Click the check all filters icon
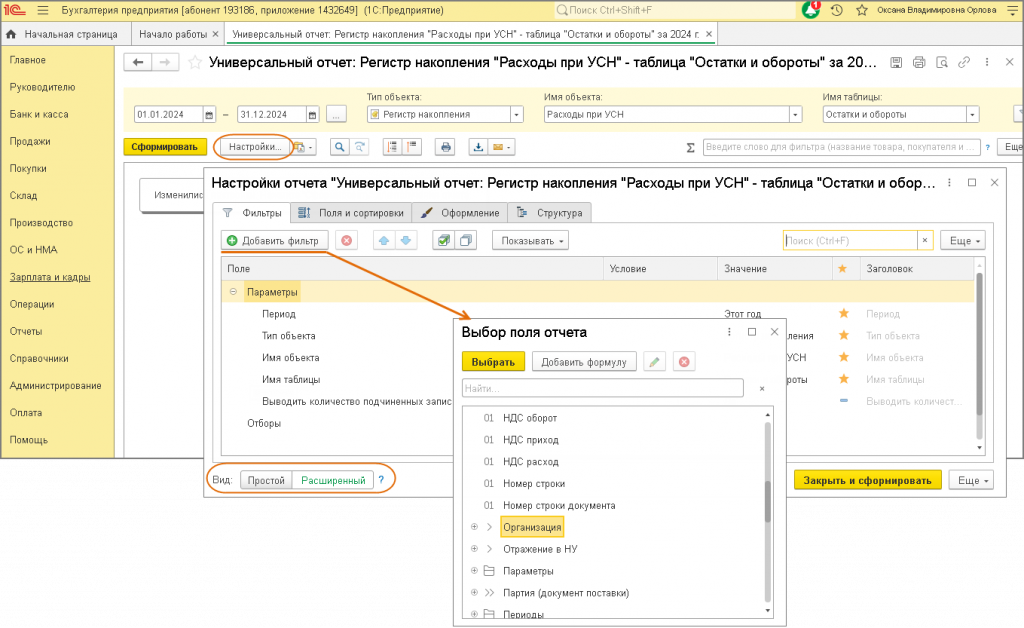Screen dimensions: 1024x628 click(x=443, y=241)
